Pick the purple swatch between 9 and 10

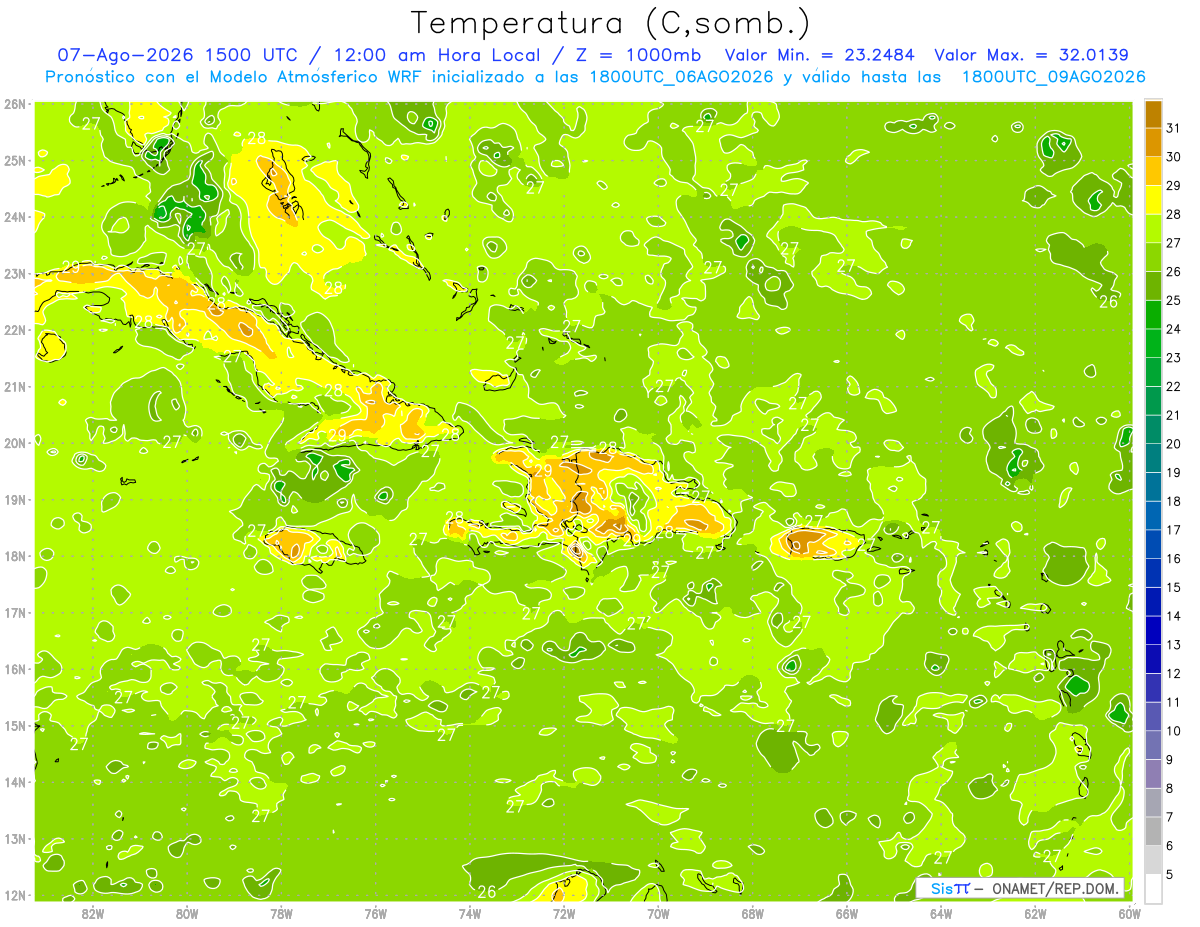pos(1153,745)
